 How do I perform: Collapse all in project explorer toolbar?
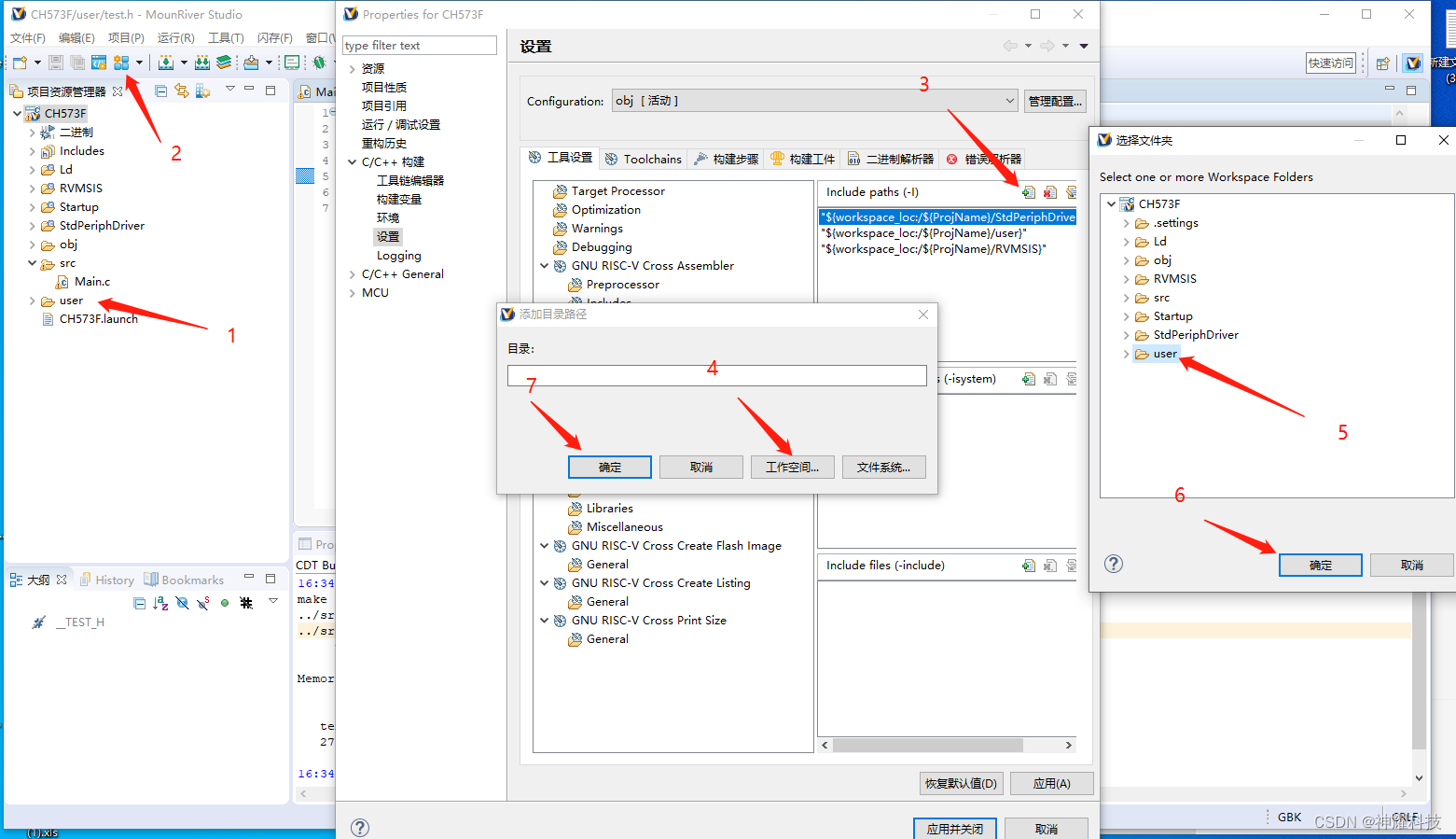[161, 91]
